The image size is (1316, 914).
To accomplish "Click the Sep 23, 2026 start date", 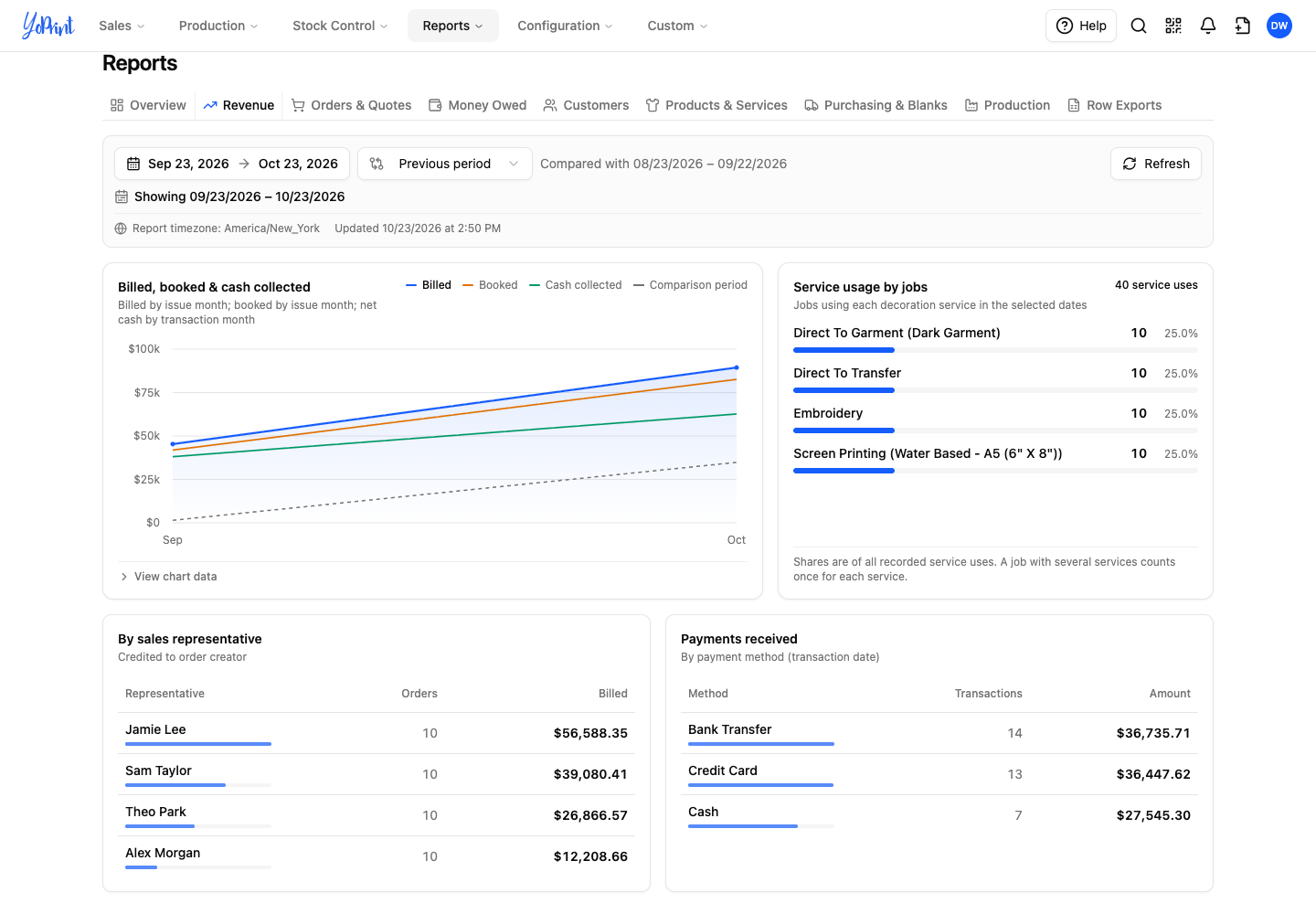I will 188,164.
